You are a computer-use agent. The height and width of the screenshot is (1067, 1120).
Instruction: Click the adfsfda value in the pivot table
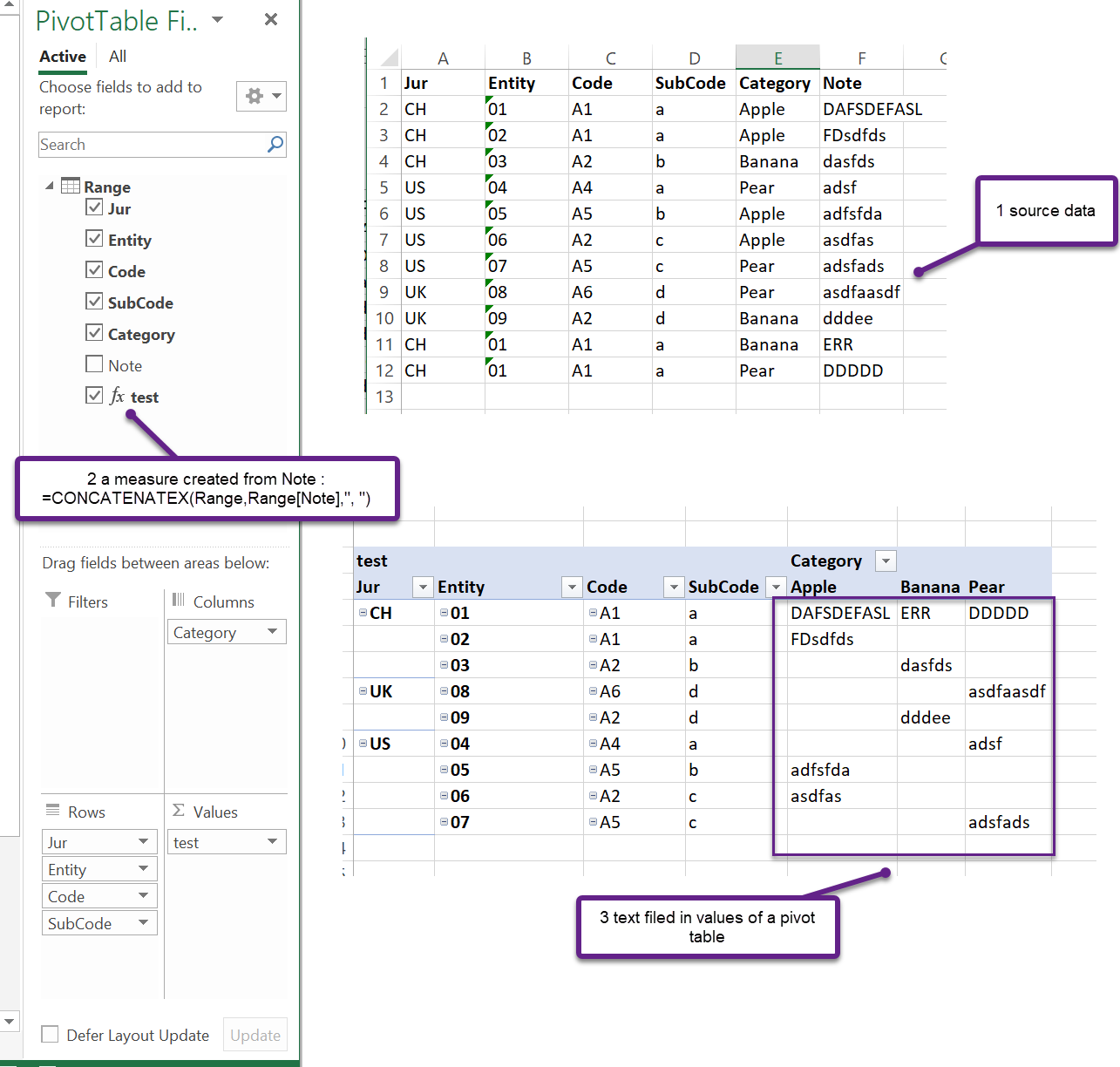click(842, 770)
